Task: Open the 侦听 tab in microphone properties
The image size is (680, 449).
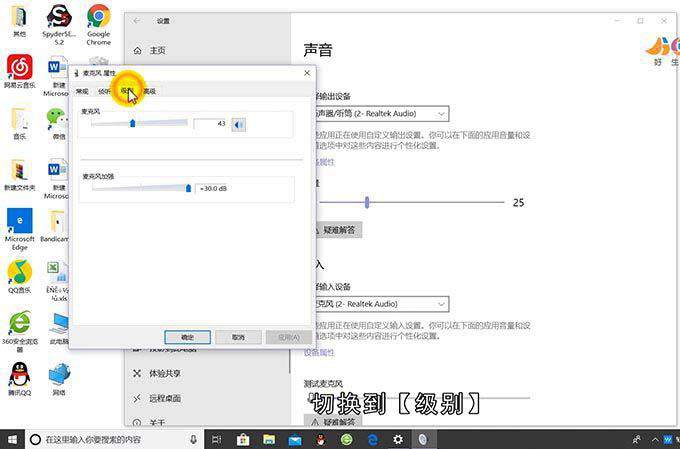Action: pyautogui.click(x=104, y=91)
